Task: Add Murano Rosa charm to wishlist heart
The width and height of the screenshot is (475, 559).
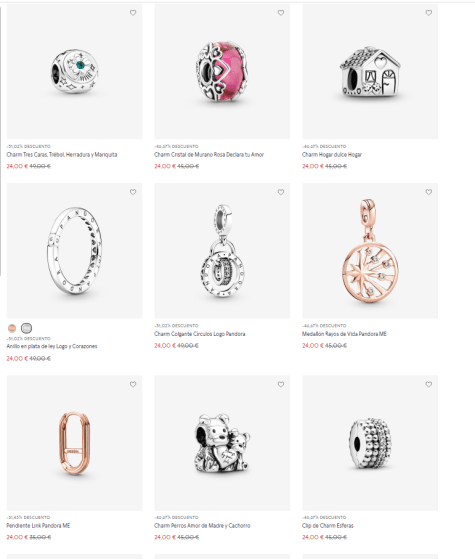Action: (281, 13)
